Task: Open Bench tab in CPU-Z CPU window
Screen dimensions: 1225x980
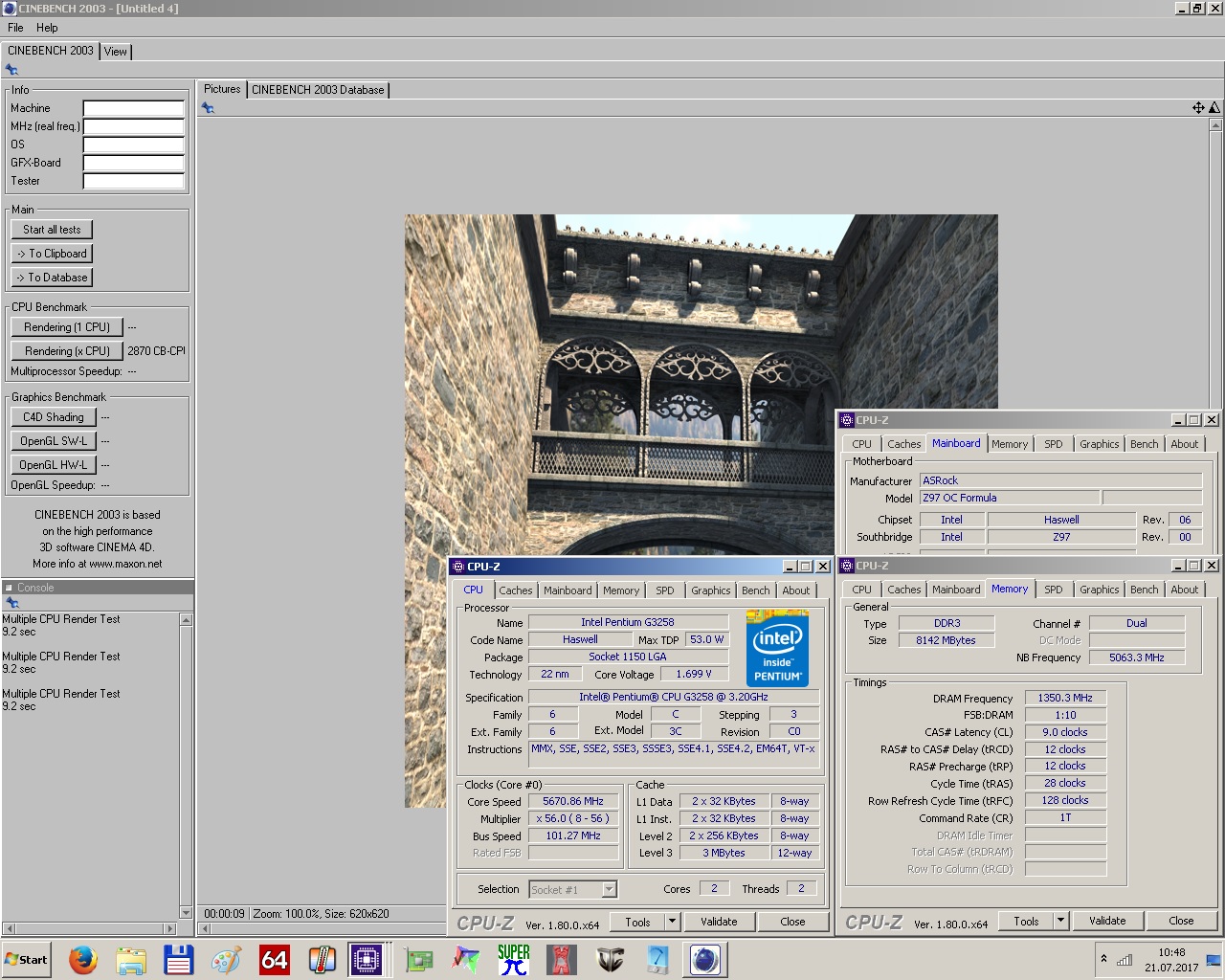Action: 755,590
